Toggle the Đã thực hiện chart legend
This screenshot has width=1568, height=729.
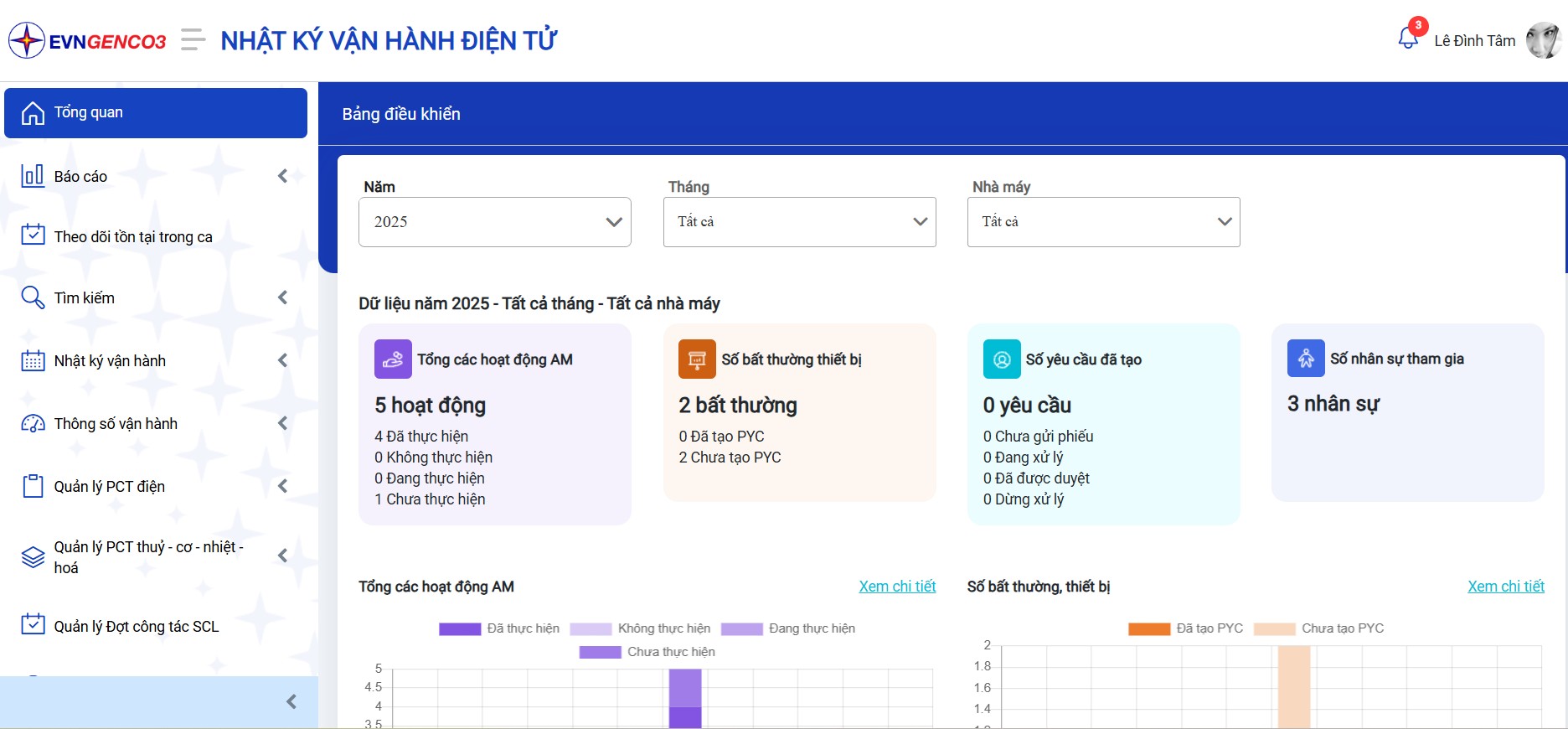point(499,628)
